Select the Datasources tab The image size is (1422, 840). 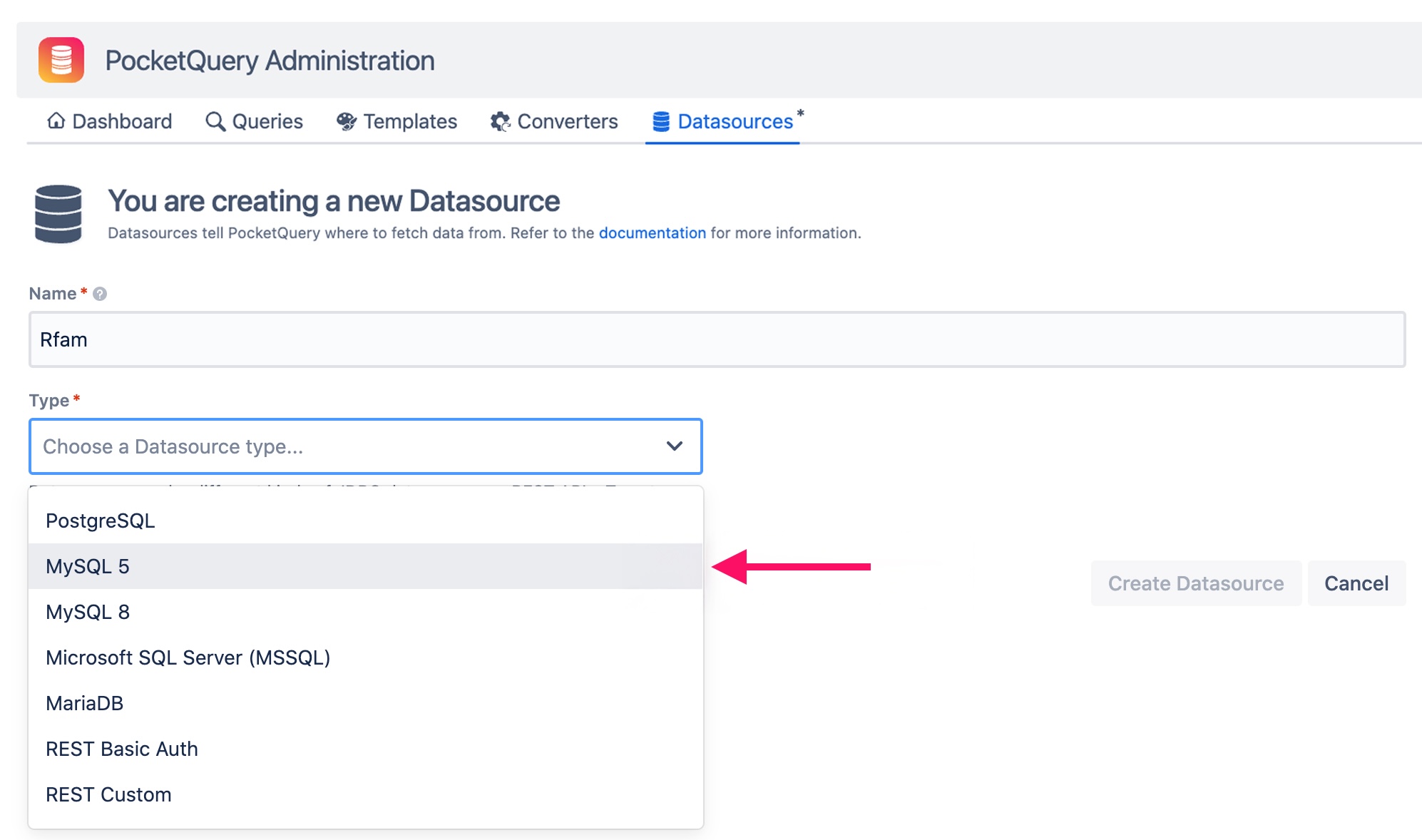pyautogui.click(x=722, y=121)
